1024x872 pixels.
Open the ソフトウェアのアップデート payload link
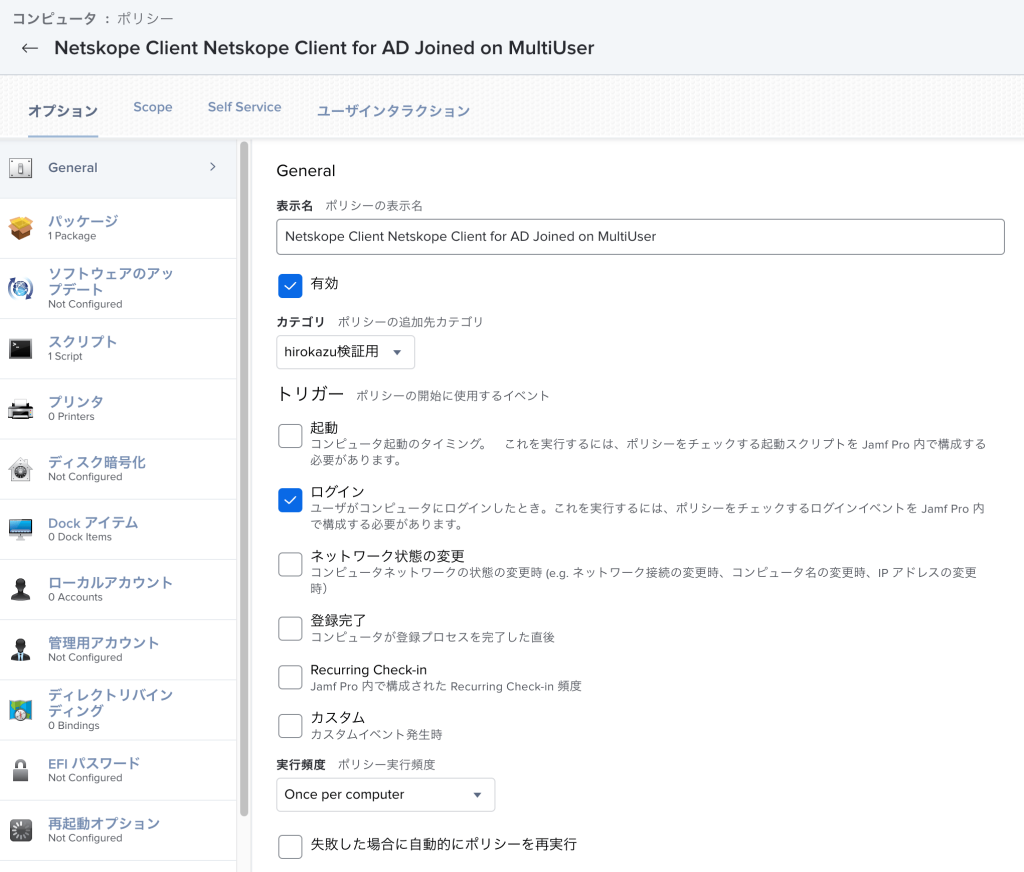[110, 282]
